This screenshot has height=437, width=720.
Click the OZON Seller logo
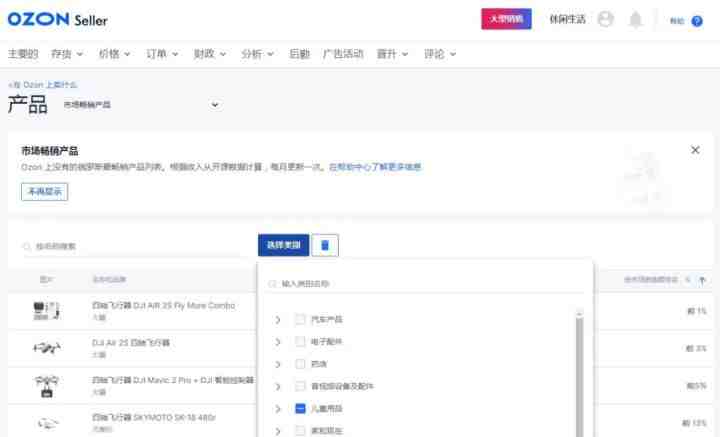point(58,19)
